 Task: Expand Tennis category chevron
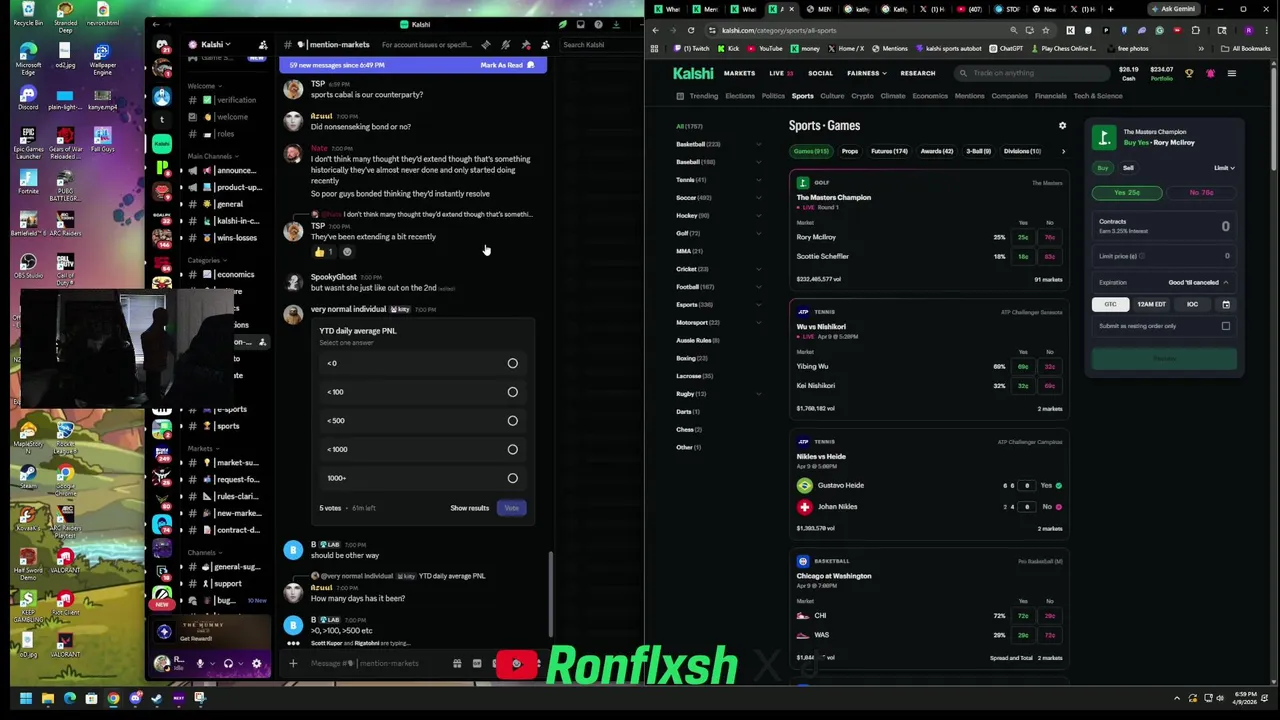[758, 180]
